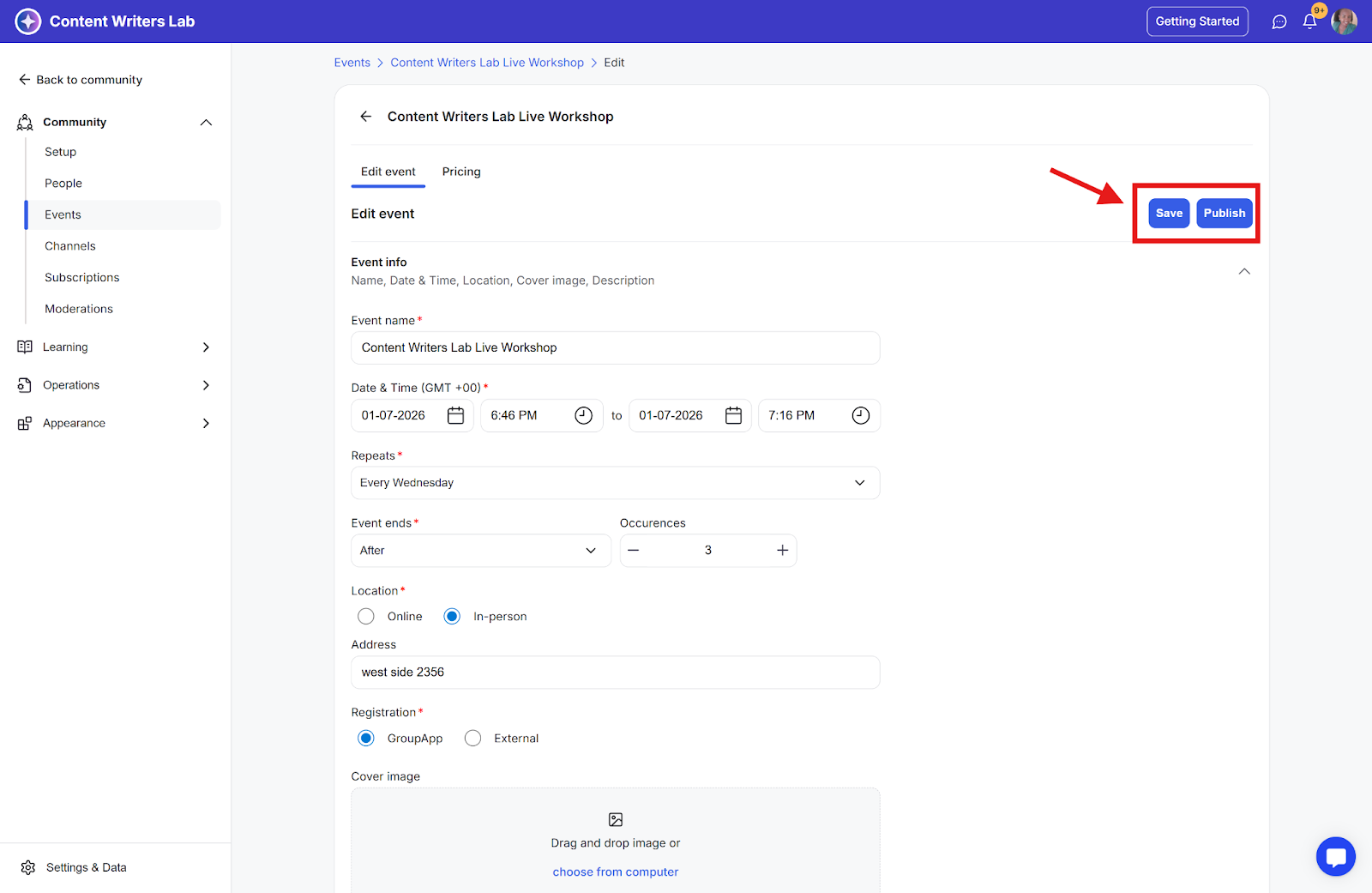Select the Online location option

pos(366,617)
